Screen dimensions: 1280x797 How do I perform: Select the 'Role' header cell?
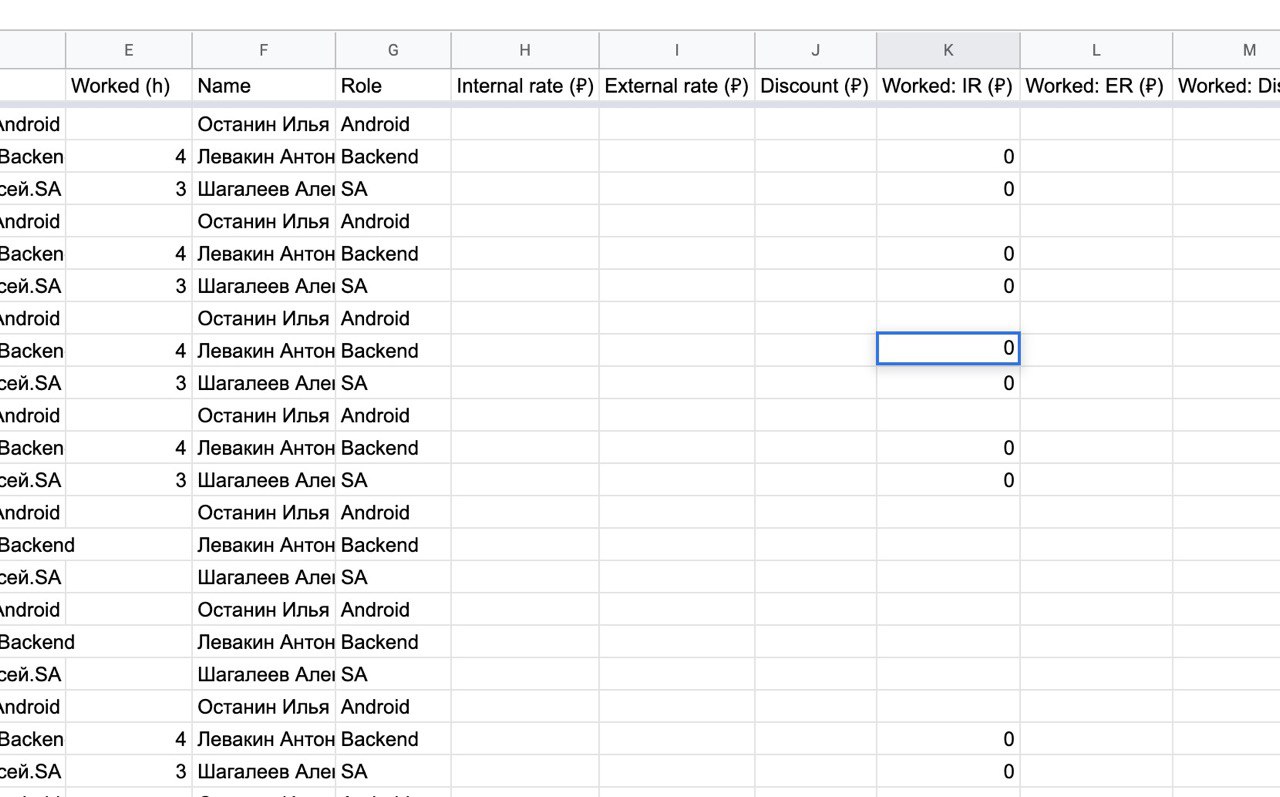pos(393,86)
